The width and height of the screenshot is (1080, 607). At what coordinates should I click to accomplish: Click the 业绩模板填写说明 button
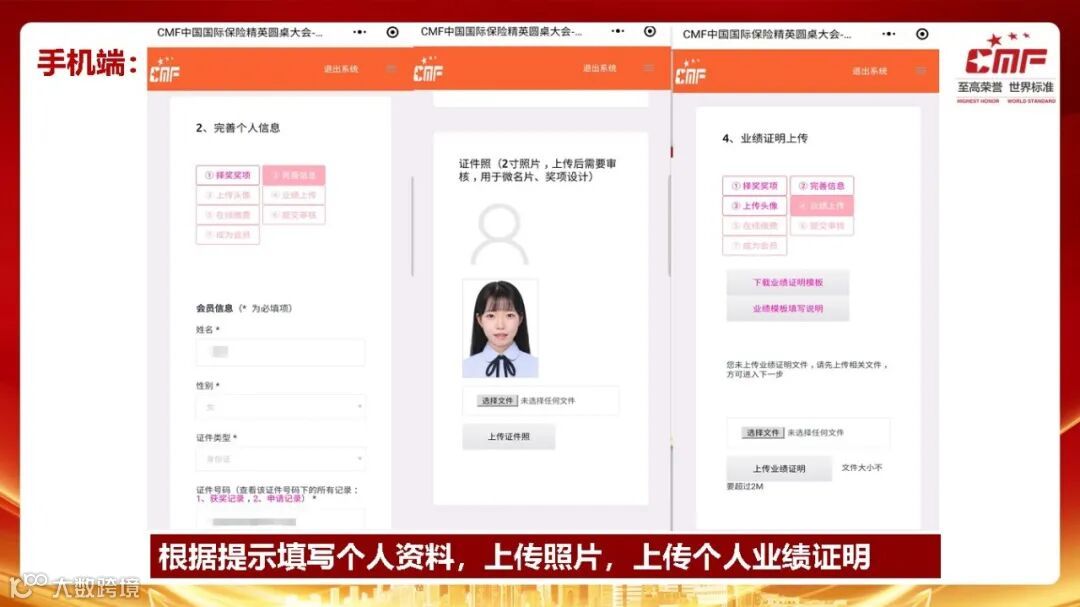(x=787, y=309)
